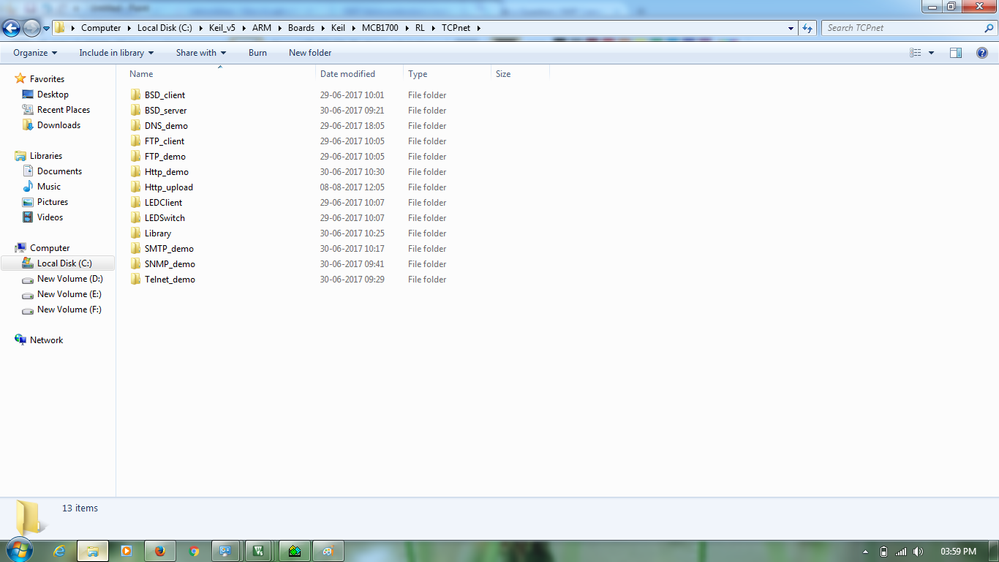Toggle the preview pane button

(956, 53)
